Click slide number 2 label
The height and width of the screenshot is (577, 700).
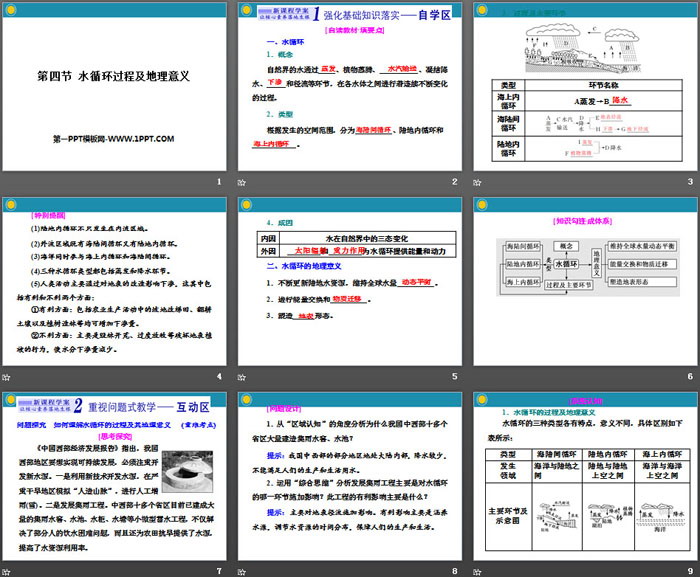[454, 181]
